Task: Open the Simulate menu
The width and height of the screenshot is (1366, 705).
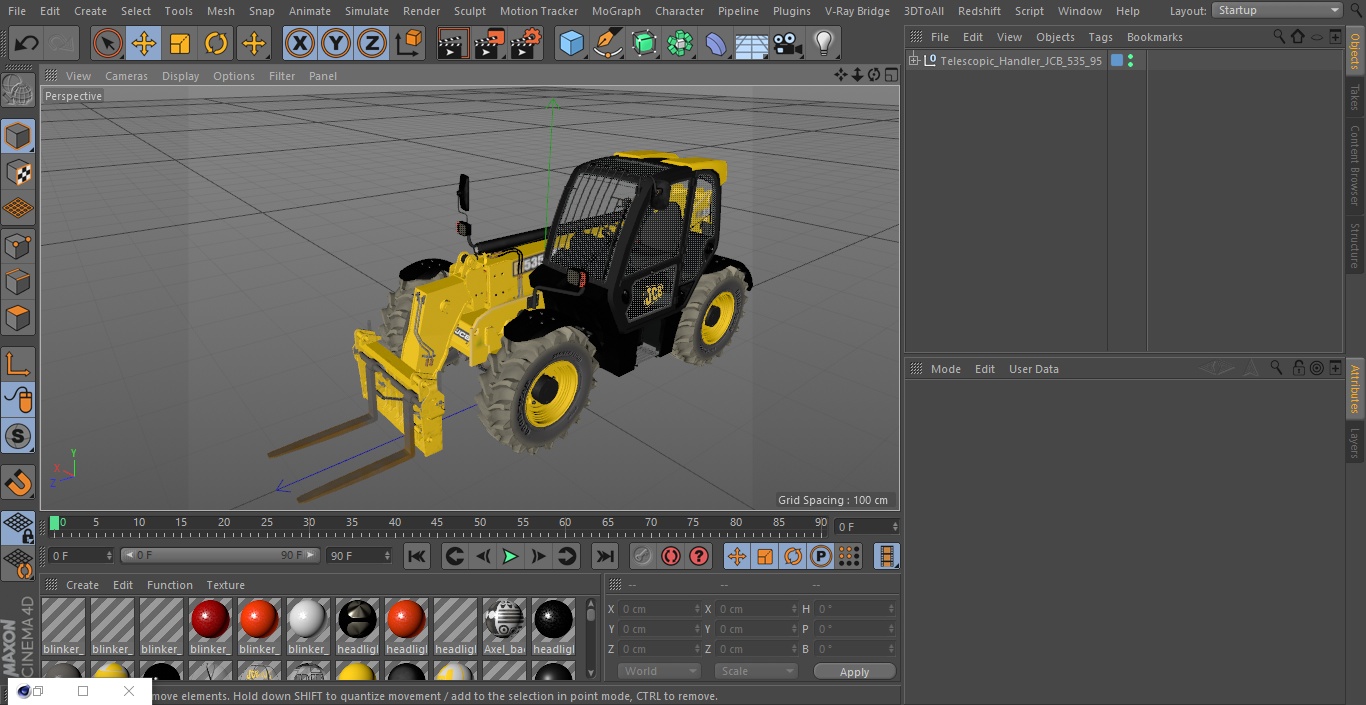Action: pyautogui.click(x=367, y=11)
